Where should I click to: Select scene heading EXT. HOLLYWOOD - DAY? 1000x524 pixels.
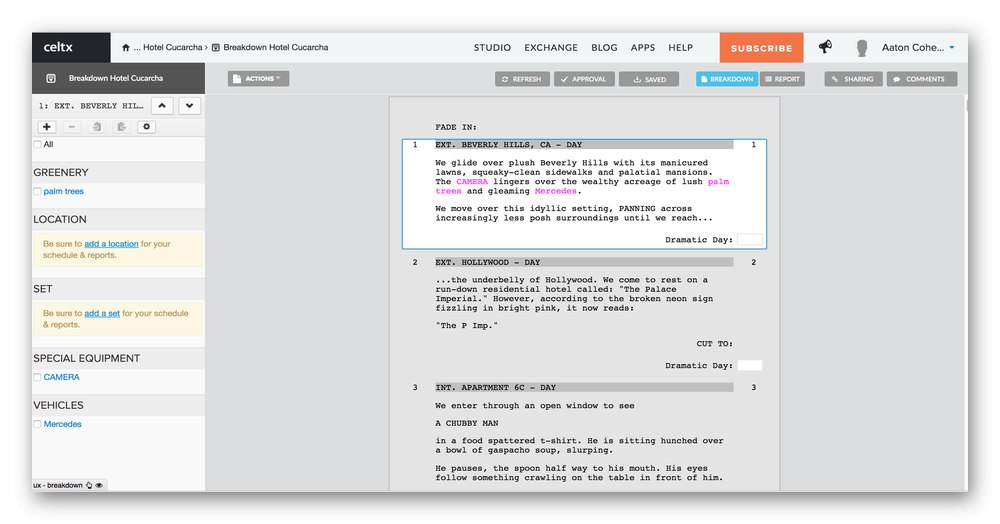point(584,262)
